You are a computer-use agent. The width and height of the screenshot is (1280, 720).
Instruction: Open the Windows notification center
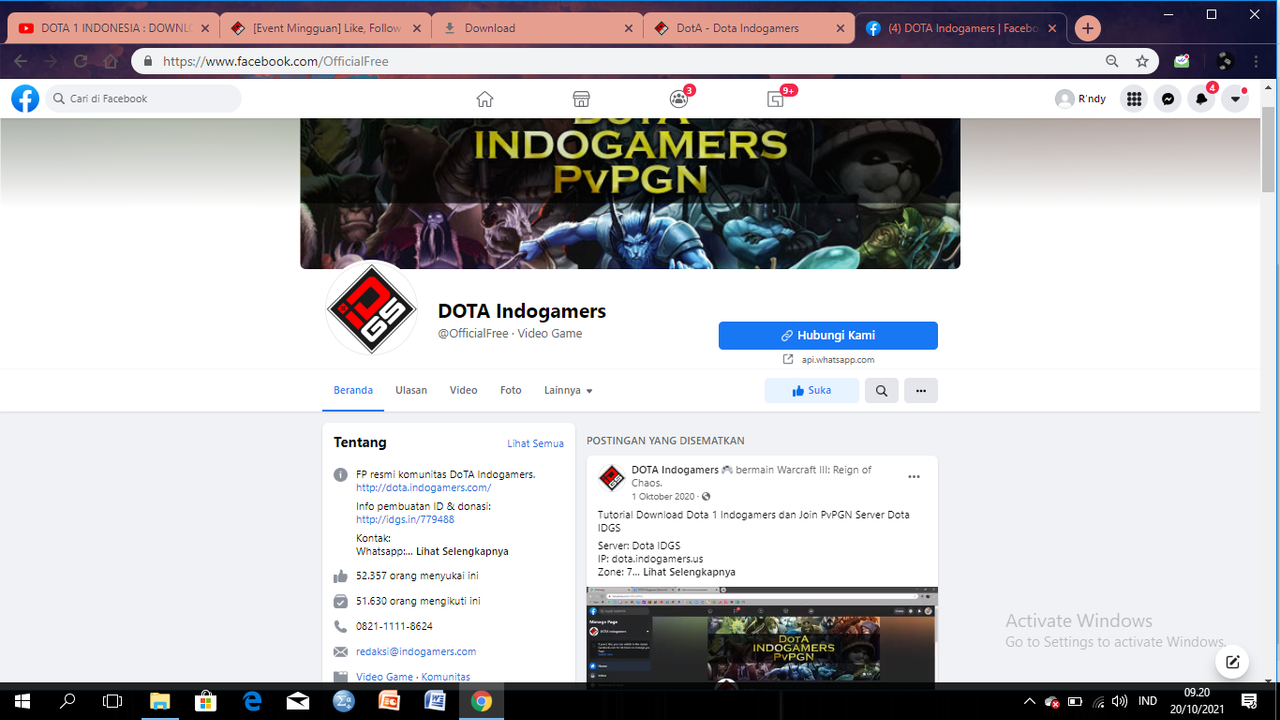tap(1249, 701)
